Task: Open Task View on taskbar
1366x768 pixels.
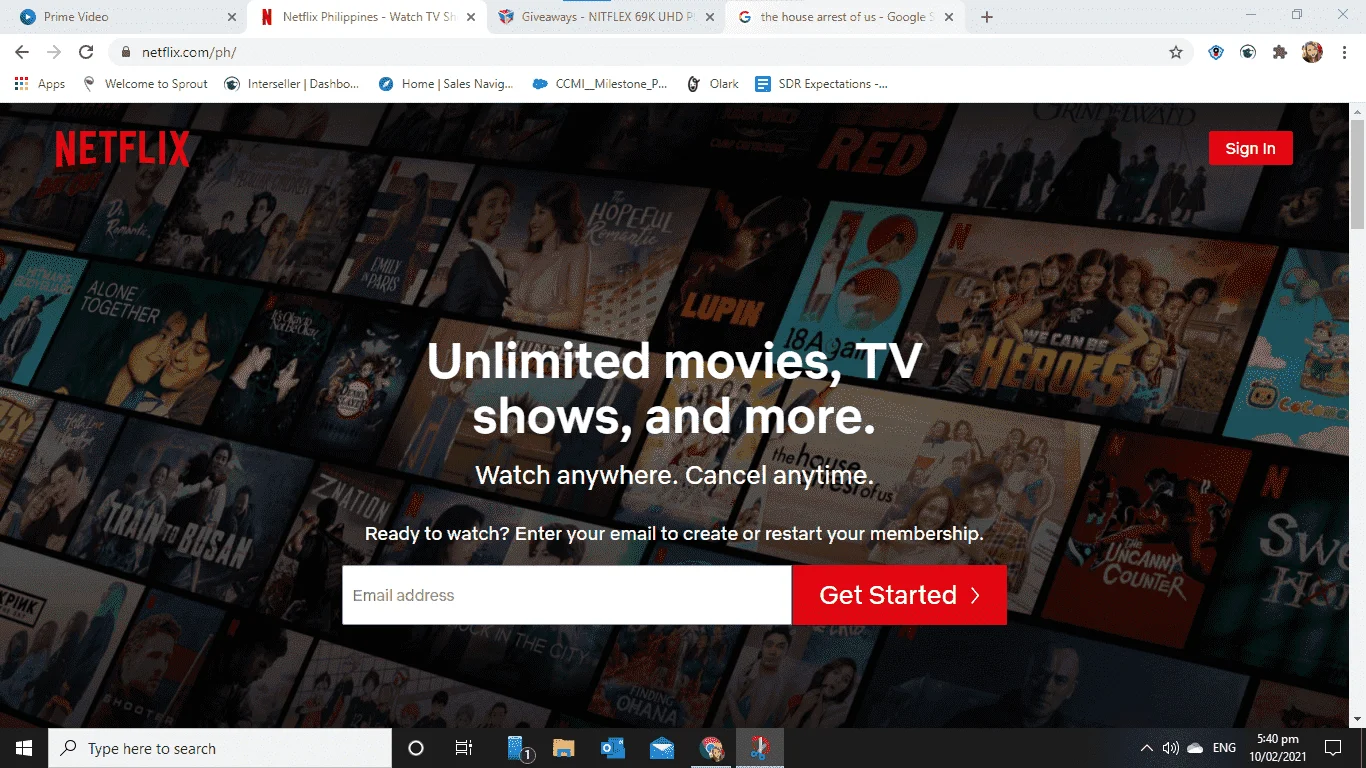Action: 464,748
